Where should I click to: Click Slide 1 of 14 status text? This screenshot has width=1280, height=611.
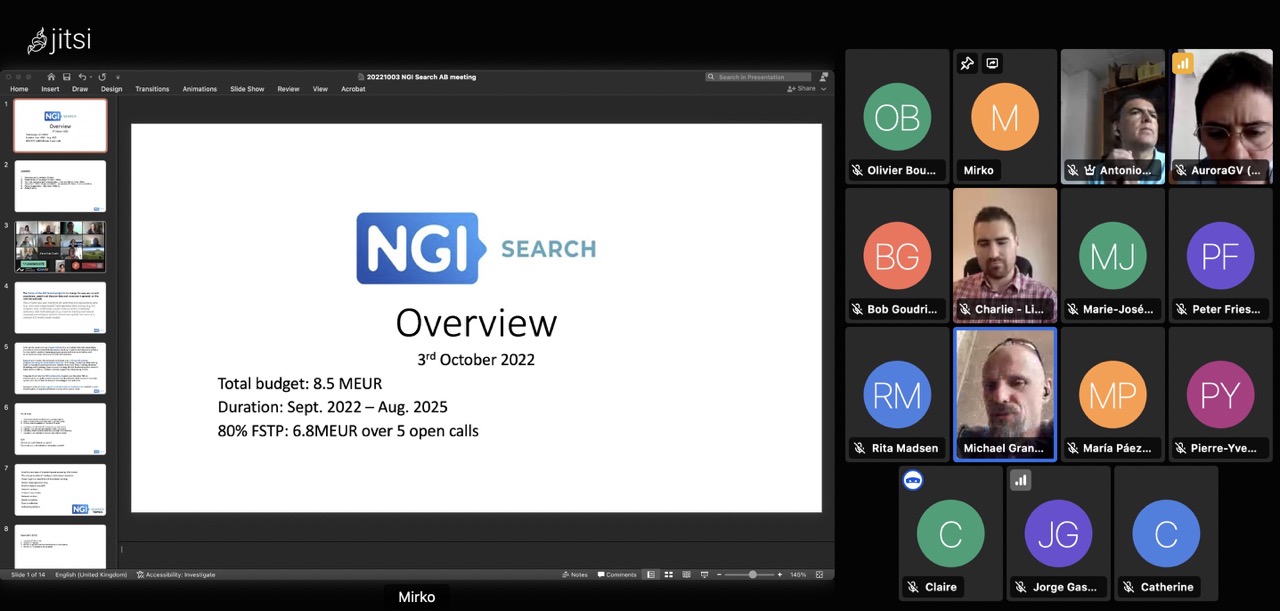tap(28, 575)
